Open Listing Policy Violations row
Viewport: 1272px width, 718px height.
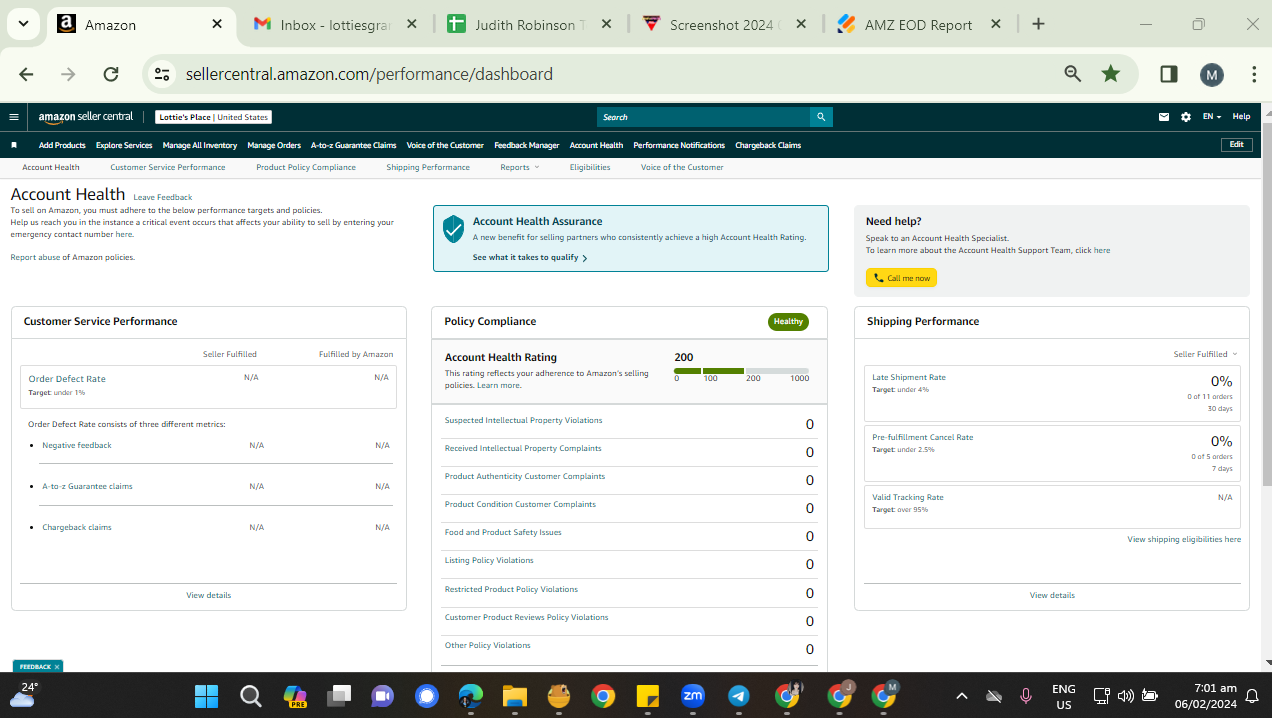click(x=629, y=564)
